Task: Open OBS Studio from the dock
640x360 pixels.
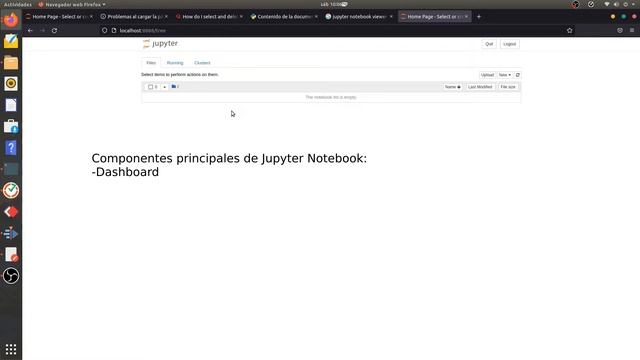Action: [11, 276]
